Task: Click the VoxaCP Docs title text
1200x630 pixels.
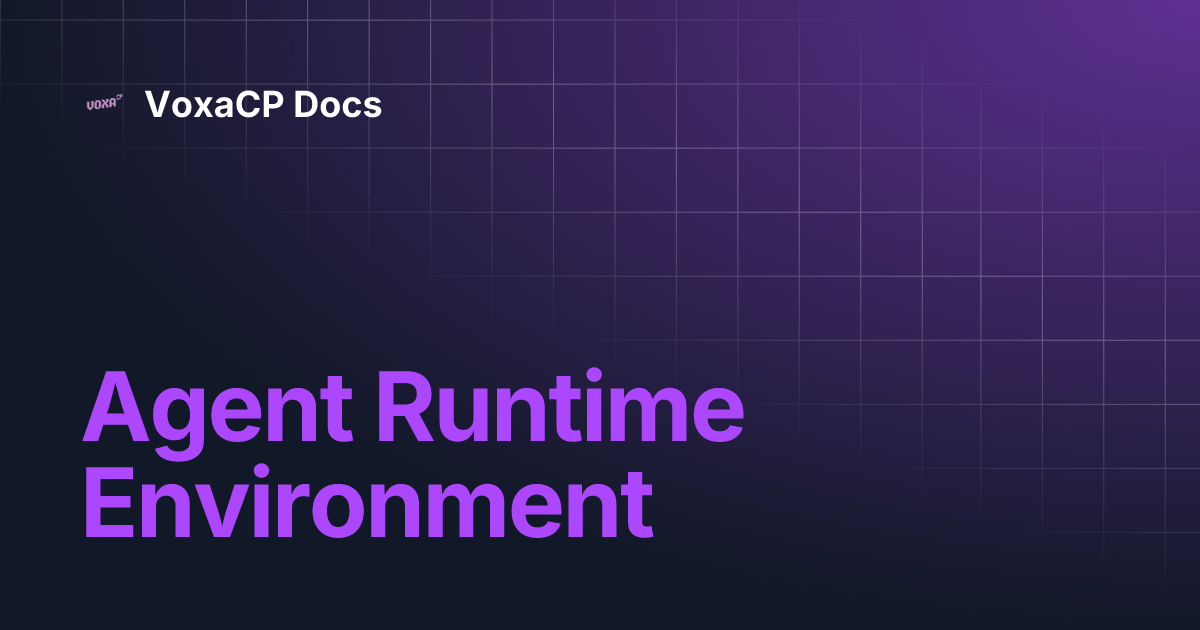Action: pos(263,104)
